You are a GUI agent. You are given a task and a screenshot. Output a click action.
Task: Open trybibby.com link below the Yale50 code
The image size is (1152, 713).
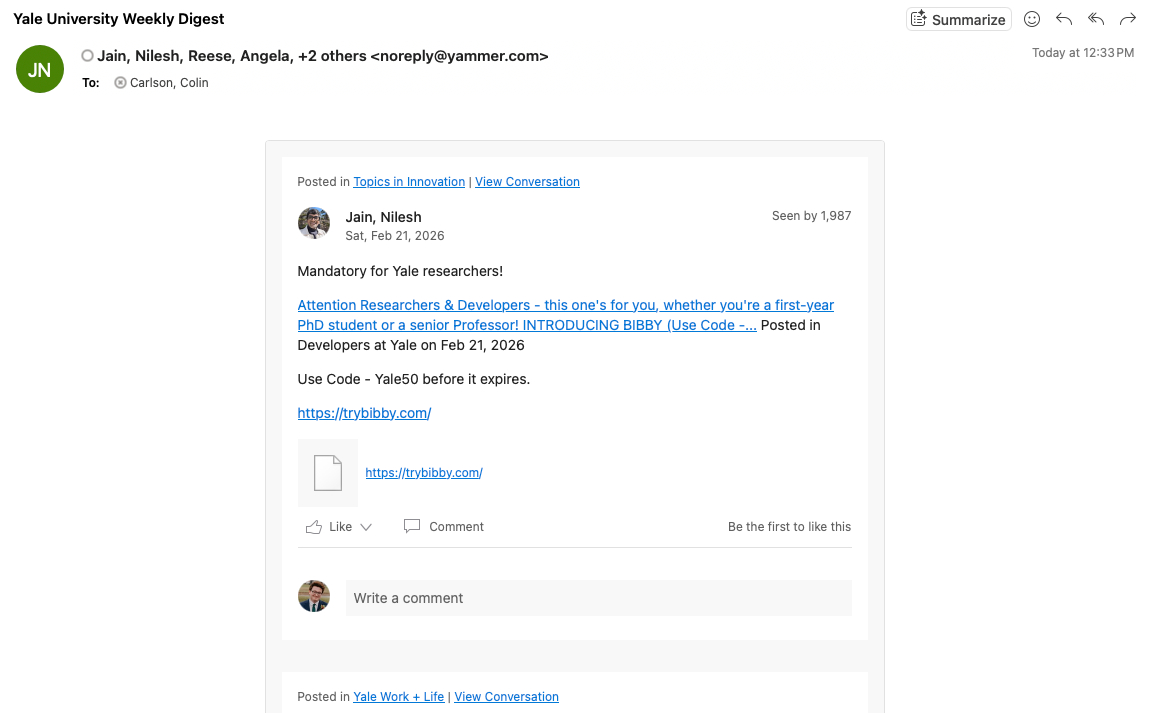(364, 413)
